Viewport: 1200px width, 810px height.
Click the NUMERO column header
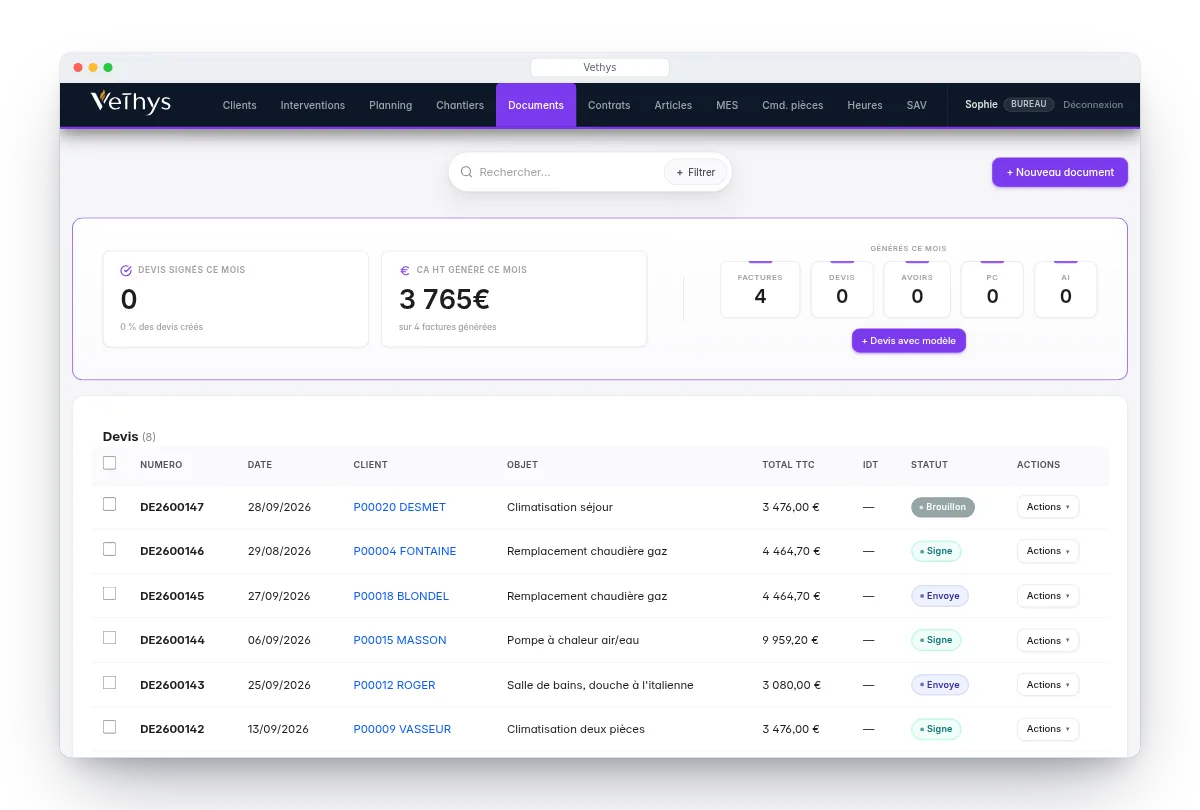tap(161, 465)
